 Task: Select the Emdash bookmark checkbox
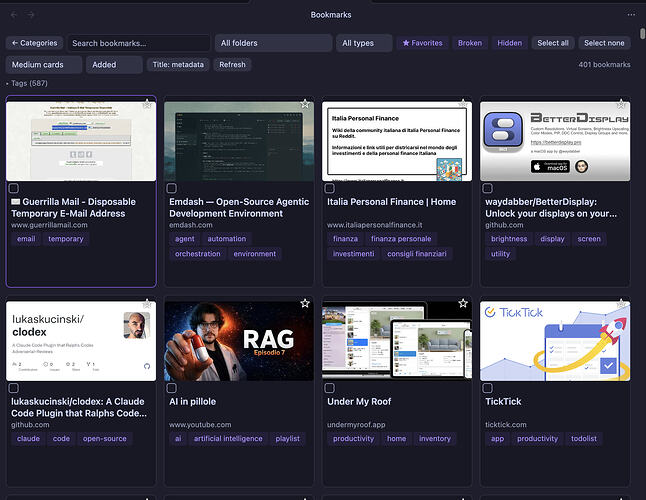coord(172,189)
